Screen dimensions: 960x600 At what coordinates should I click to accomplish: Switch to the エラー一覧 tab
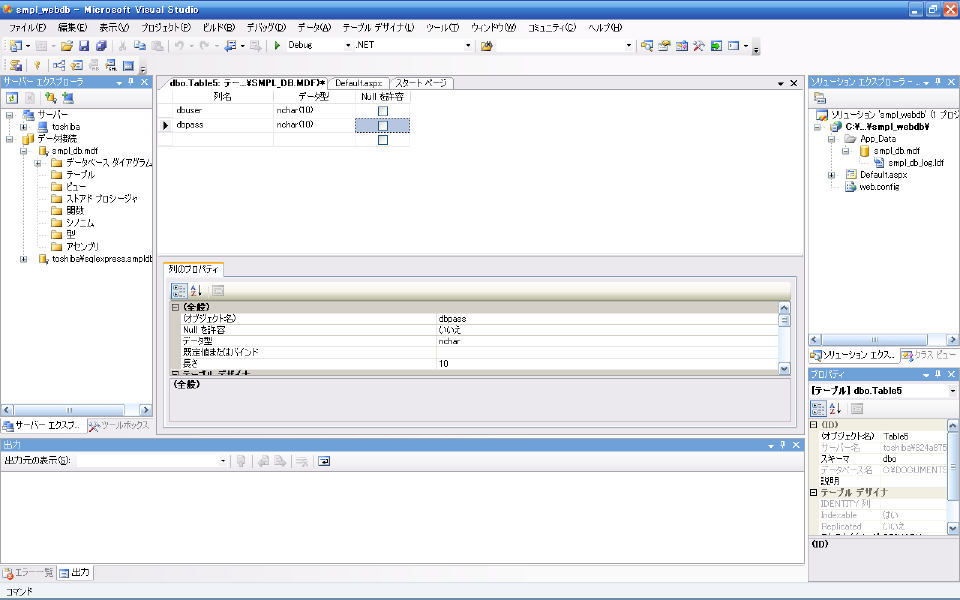[x=29, y=573]
